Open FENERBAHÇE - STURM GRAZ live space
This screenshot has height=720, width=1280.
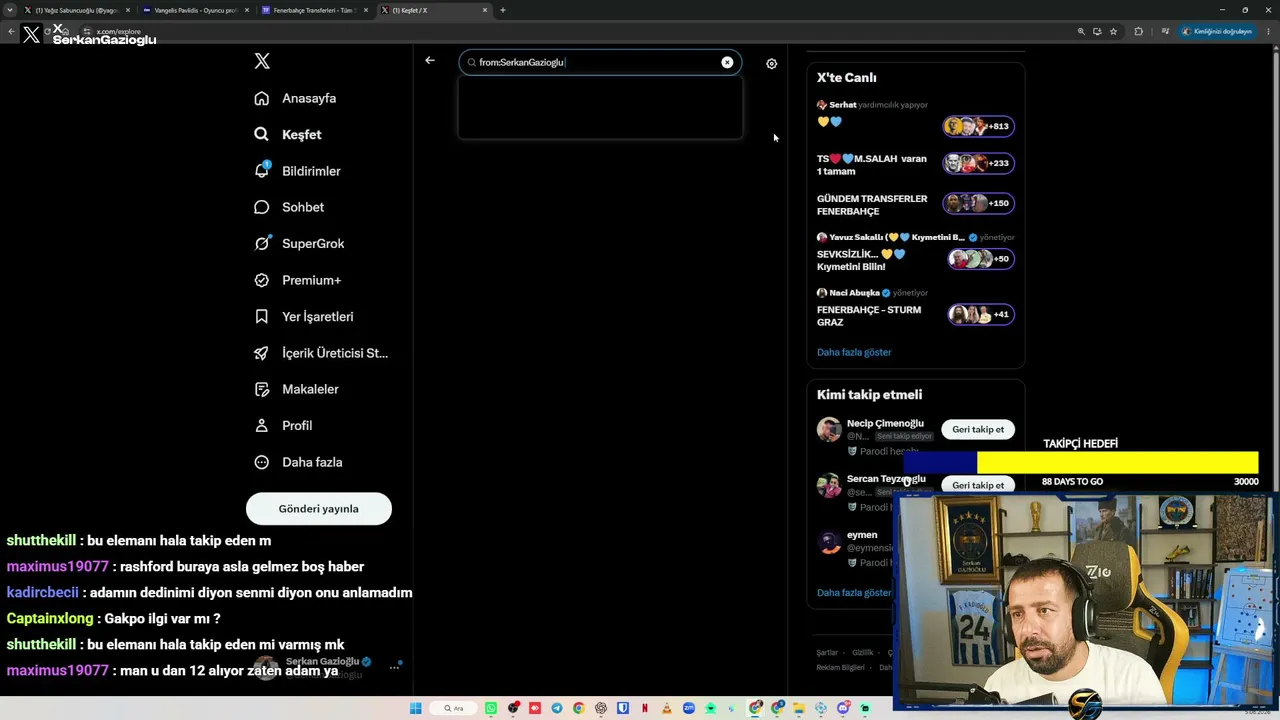915,309
